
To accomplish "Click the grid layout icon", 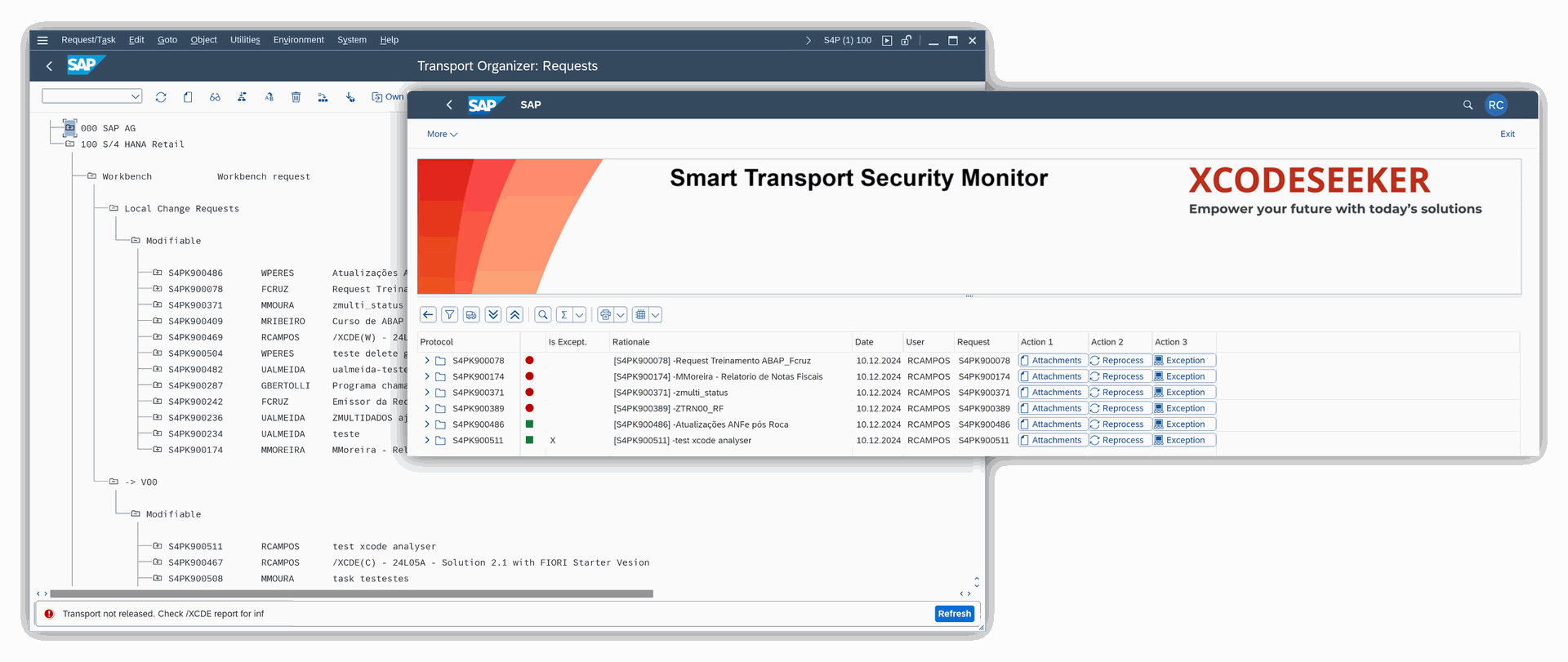I will (x=640, y=315).
